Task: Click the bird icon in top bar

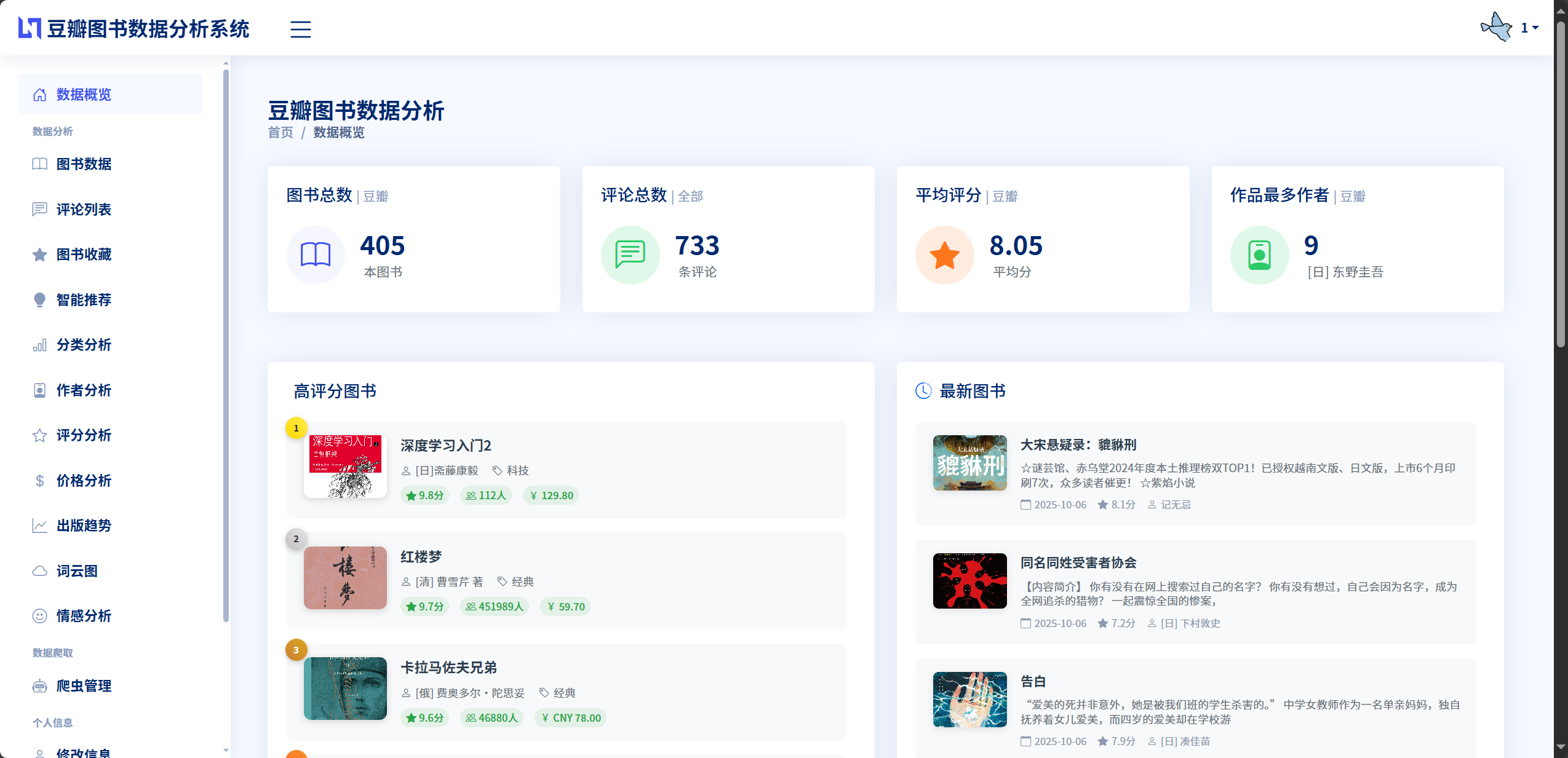Action: click(1496, 27)
